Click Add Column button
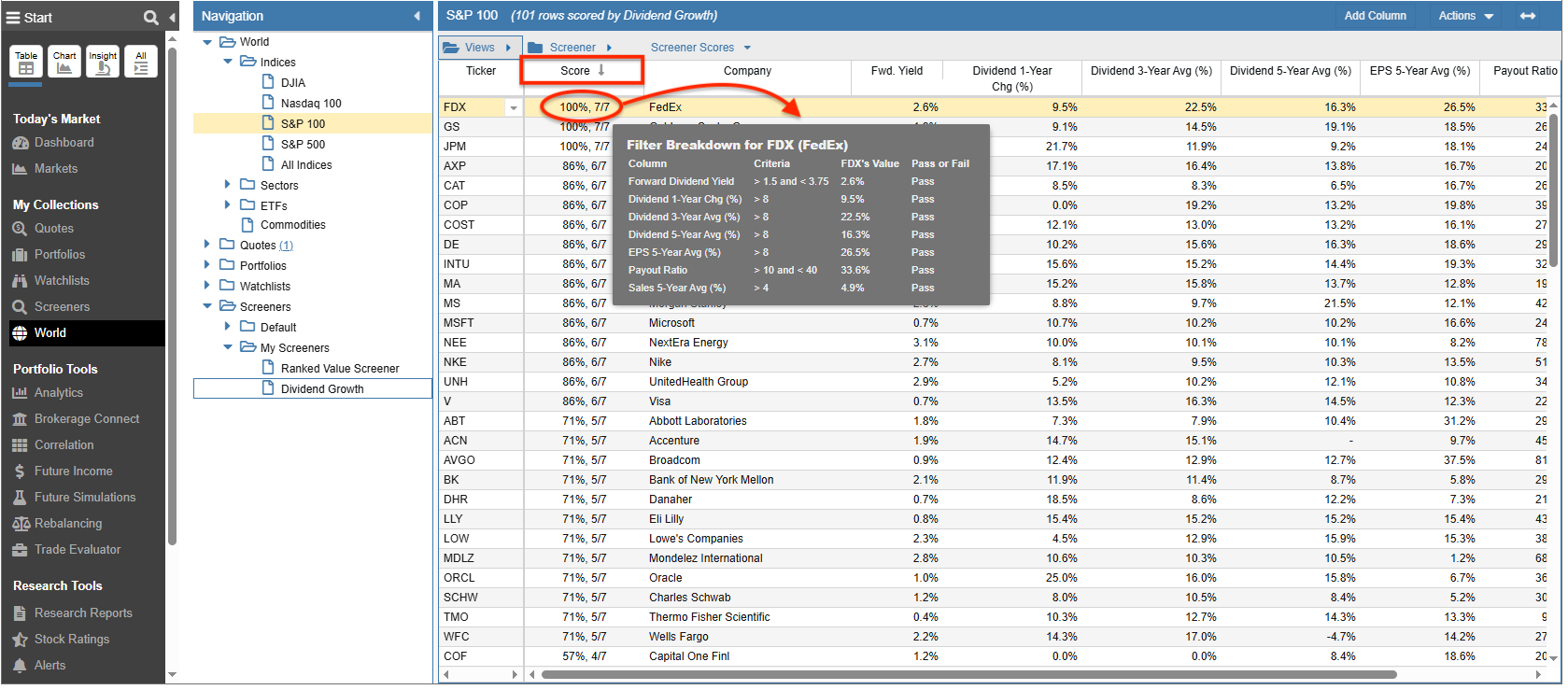1568x690 pixels. point(1375,16)
